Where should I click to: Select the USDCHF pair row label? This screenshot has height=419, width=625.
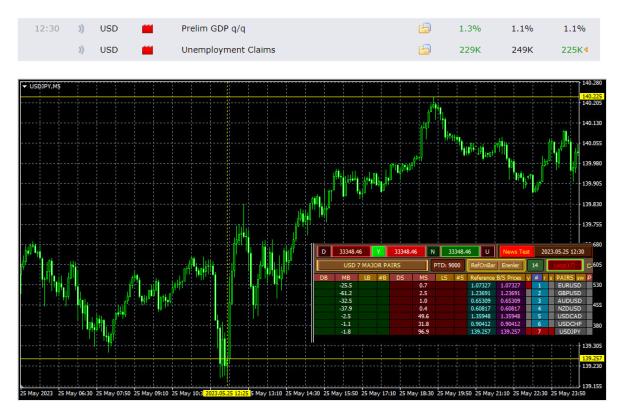[569, 324]
